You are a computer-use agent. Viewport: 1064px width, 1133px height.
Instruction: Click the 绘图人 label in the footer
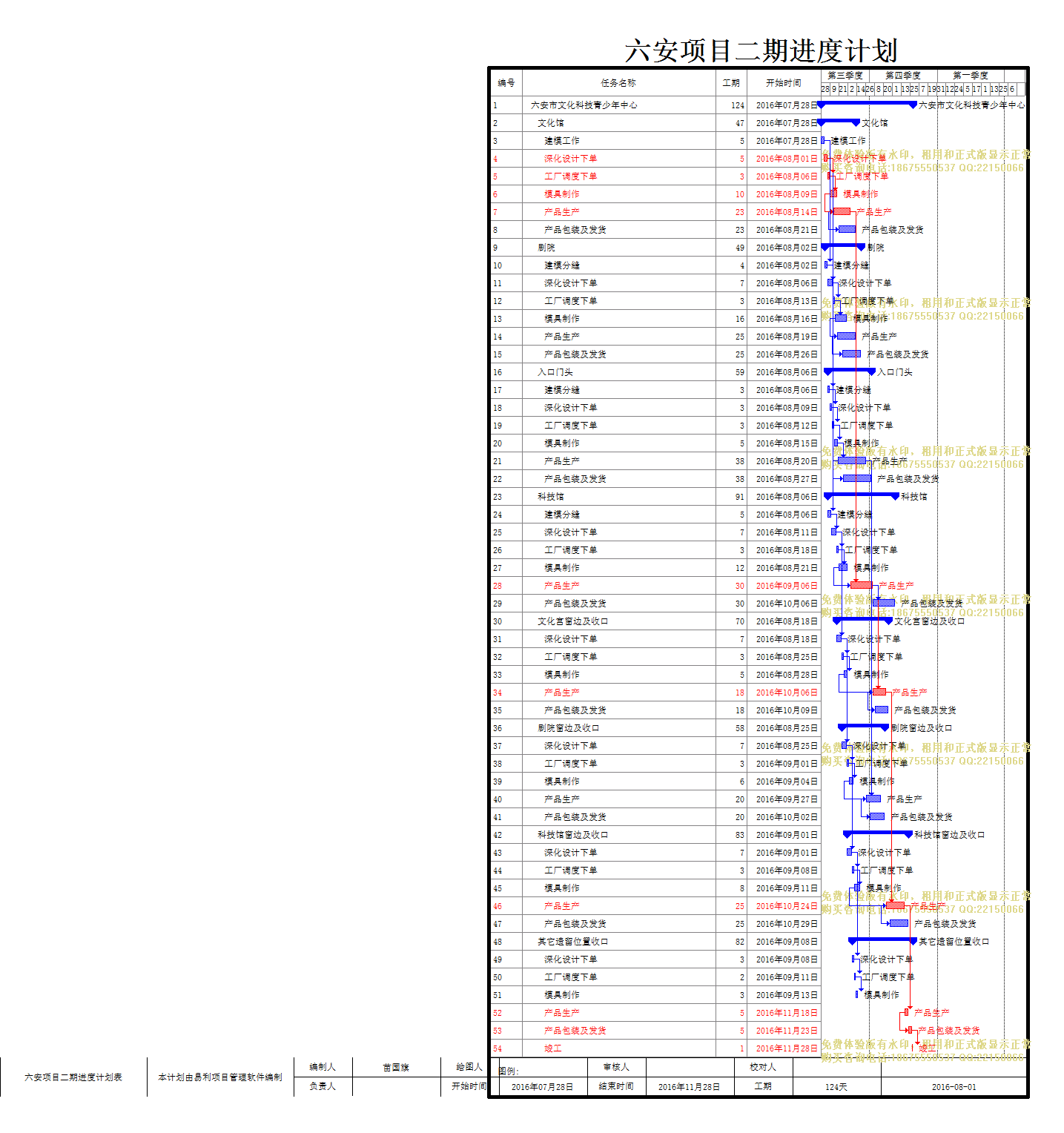pyautogui.click(x=469, y=1067)
